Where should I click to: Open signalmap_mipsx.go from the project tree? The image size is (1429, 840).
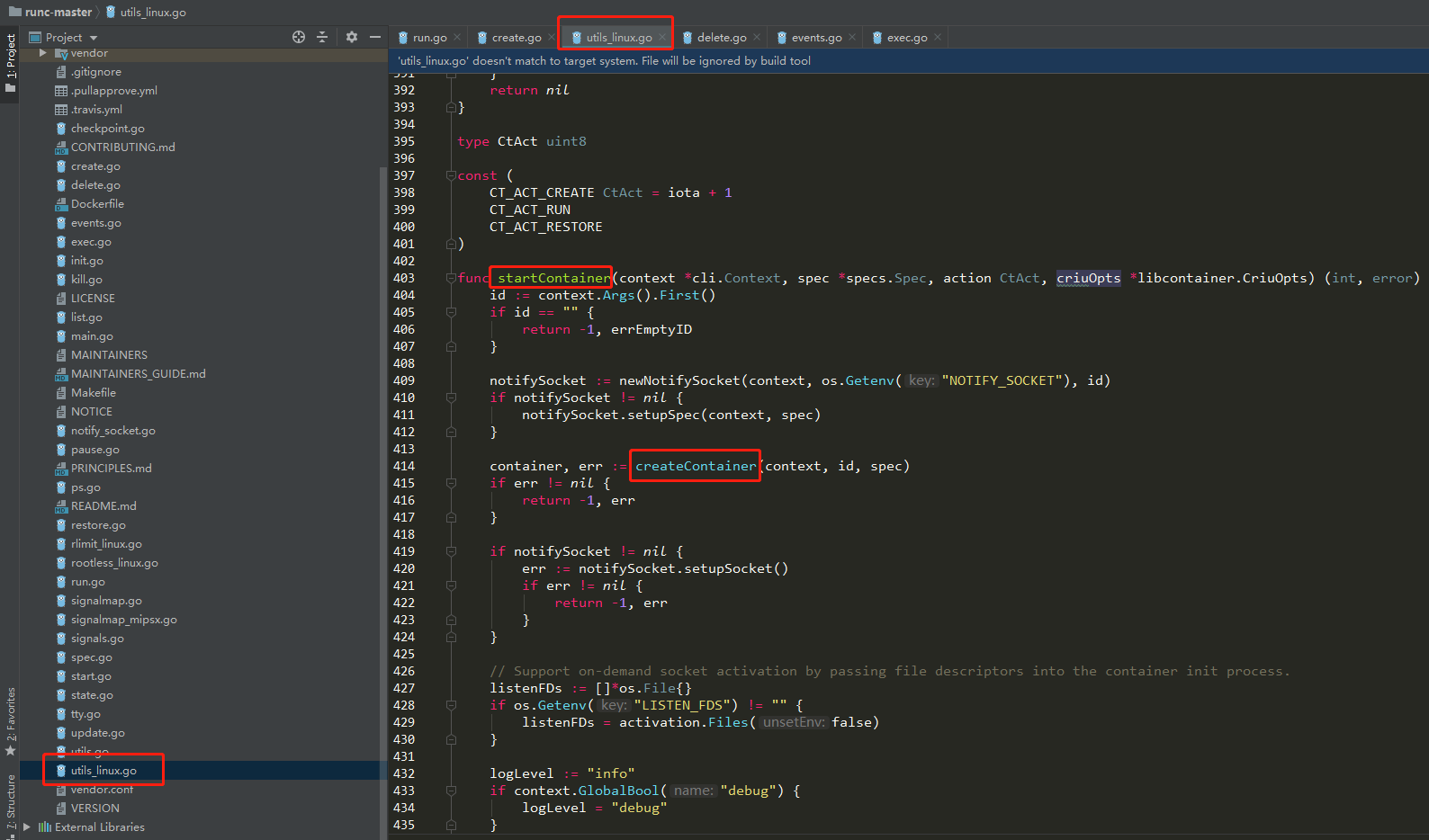pyautogui.click(x=123, y=620)
